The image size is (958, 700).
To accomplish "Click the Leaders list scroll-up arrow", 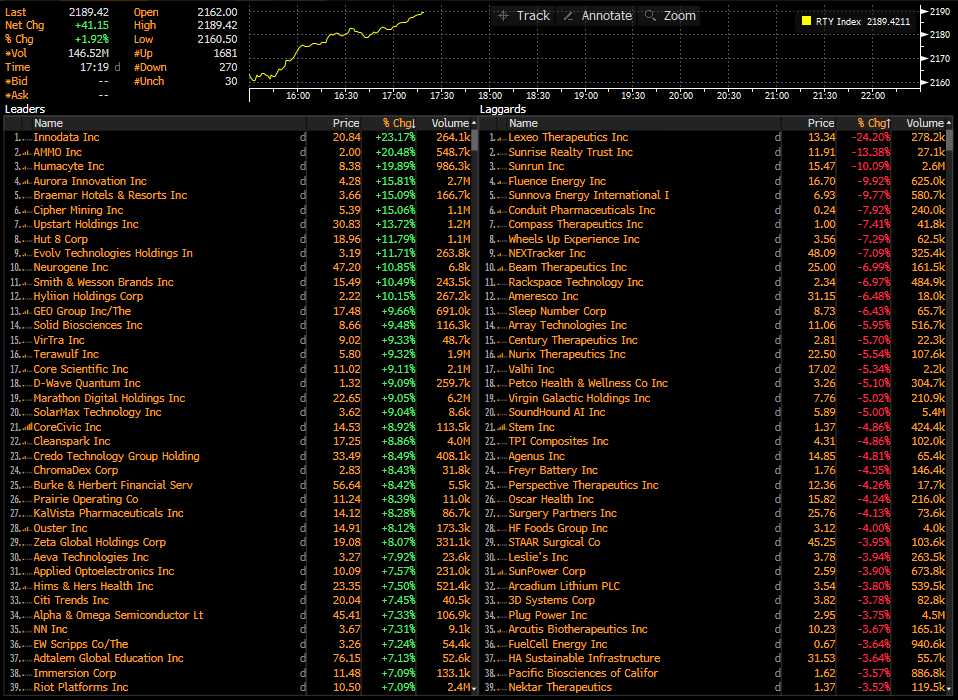I will (x=474, y=123).
